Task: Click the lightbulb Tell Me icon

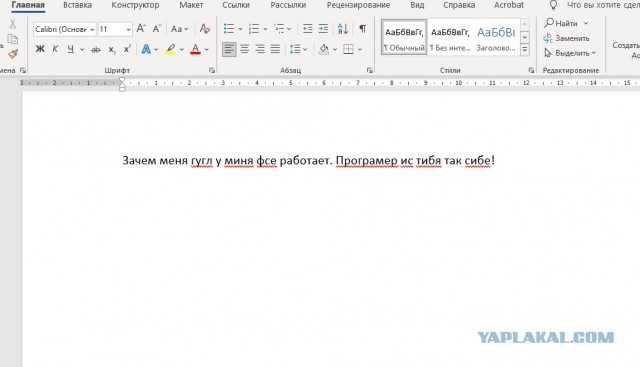Action: click(553, 5)
